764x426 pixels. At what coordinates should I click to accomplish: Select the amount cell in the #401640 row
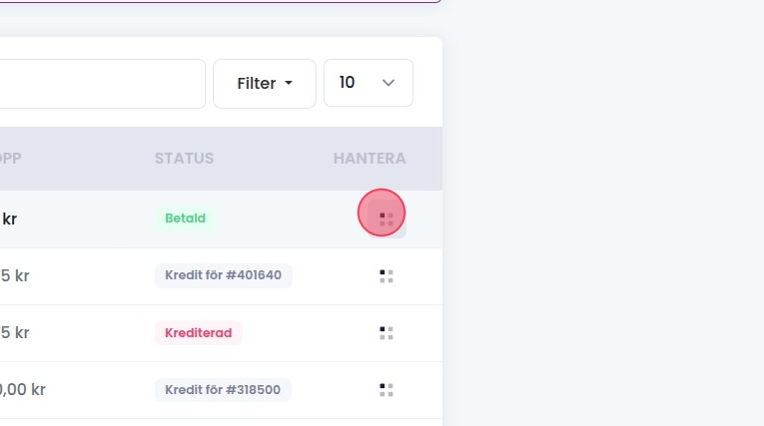(15, 276)
